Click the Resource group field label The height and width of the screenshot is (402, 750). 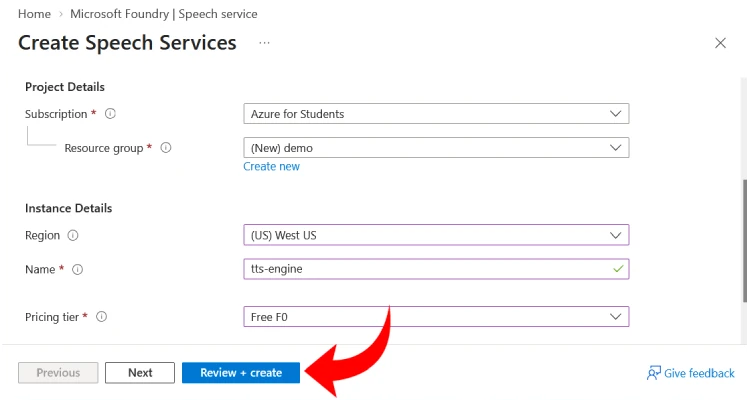[104, 148]
